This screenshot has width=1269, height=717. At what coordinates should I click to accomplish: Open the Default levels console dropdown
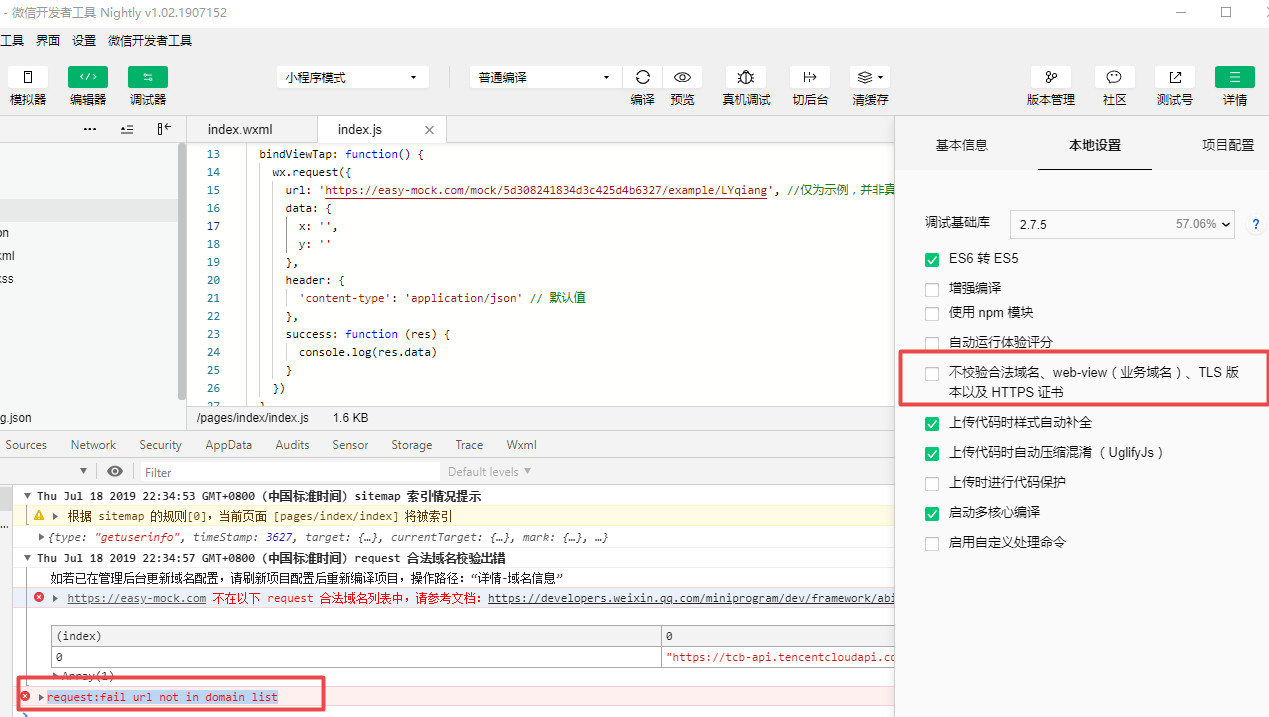[x=490, y=471]
